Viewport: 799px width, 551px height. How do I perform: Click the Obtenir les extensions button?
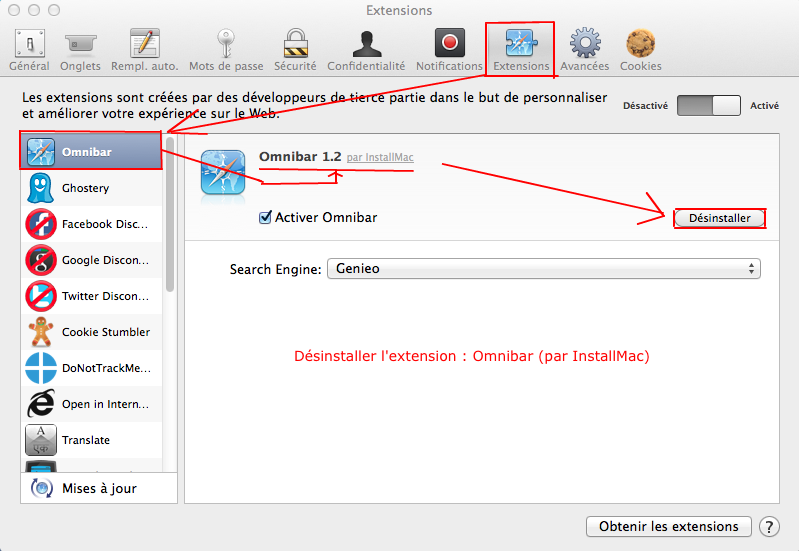pyautogui.click(x=668, y=526)
